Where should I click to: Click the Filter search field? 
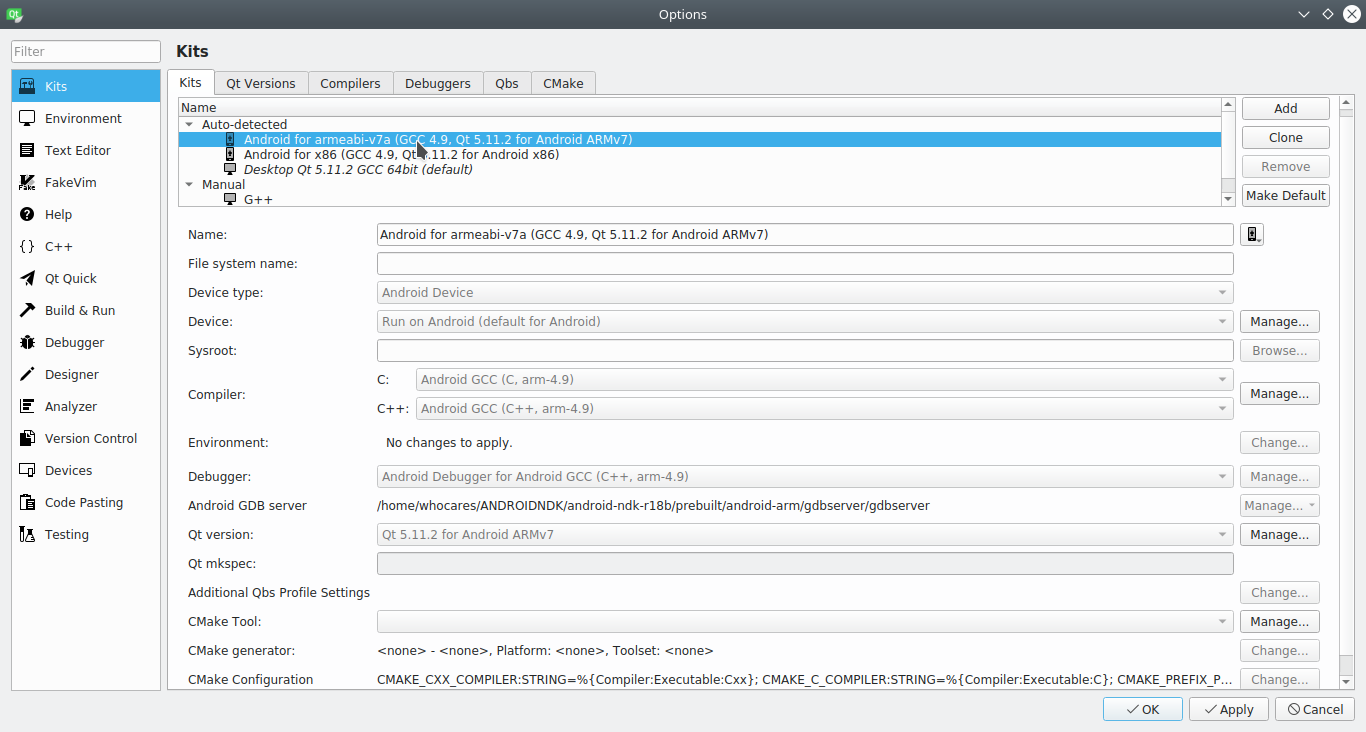[x=86, y=51]
